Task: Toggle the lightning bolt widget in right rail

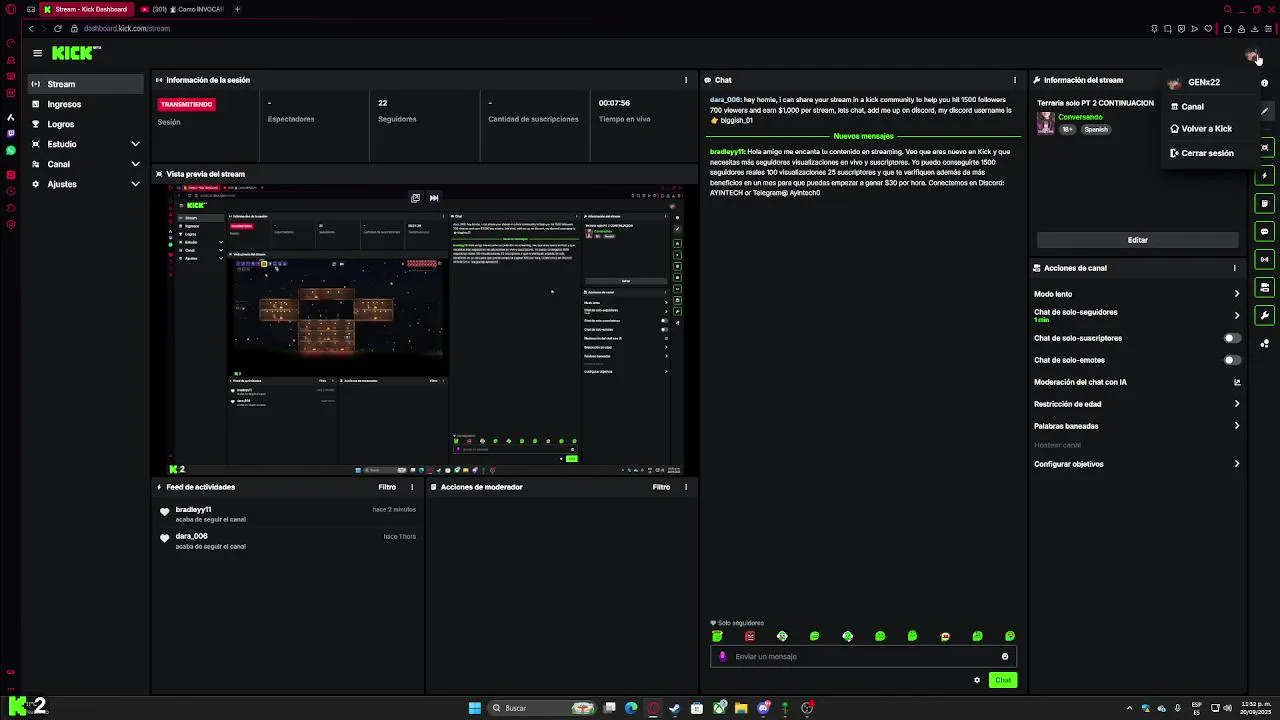Action: tap(1265, 176)
